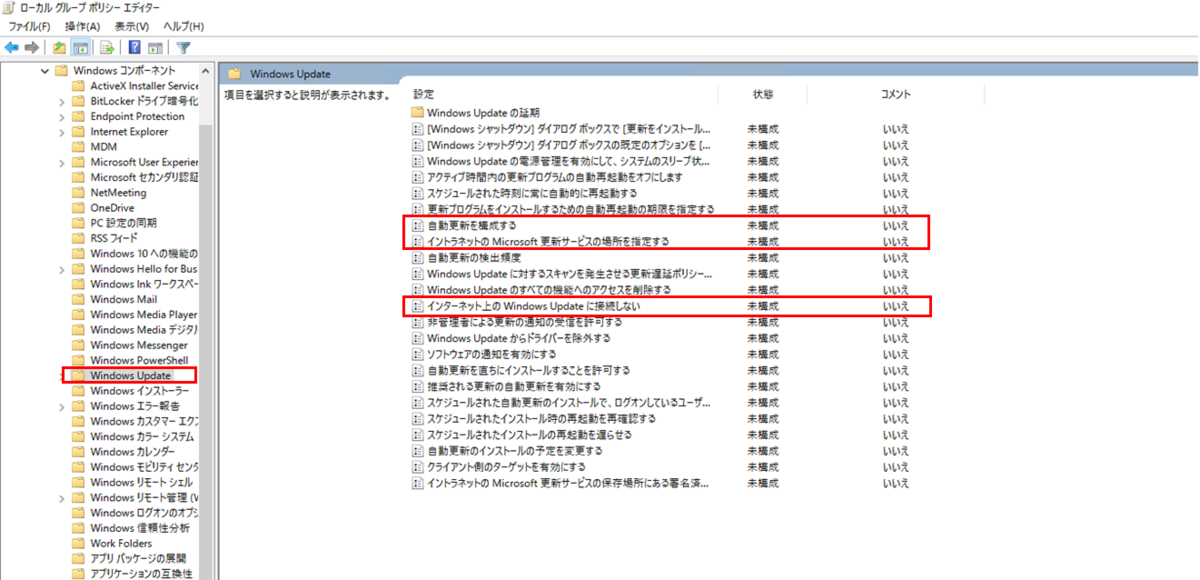Image resolution: width=1200 pixels, height=580 pixels.
Task: Select スケジュールされたインストール時の再起動を再確認する setting
Action: pos(541,418)
